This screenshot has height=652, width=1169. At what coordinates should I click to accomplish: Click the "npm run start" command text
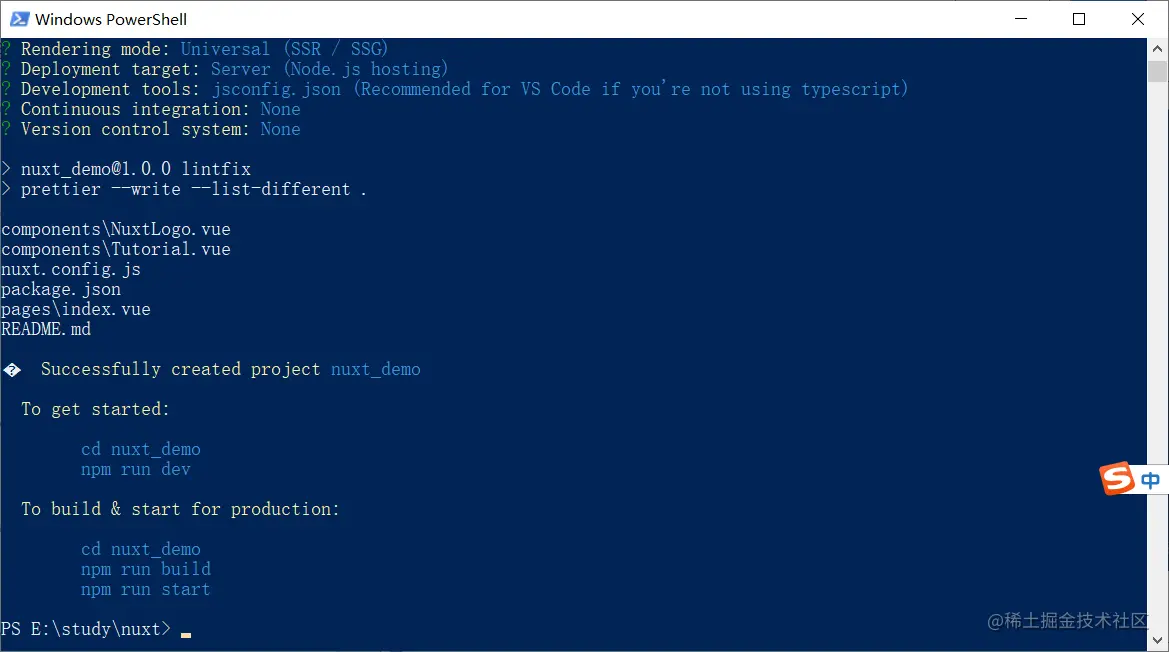146,589
